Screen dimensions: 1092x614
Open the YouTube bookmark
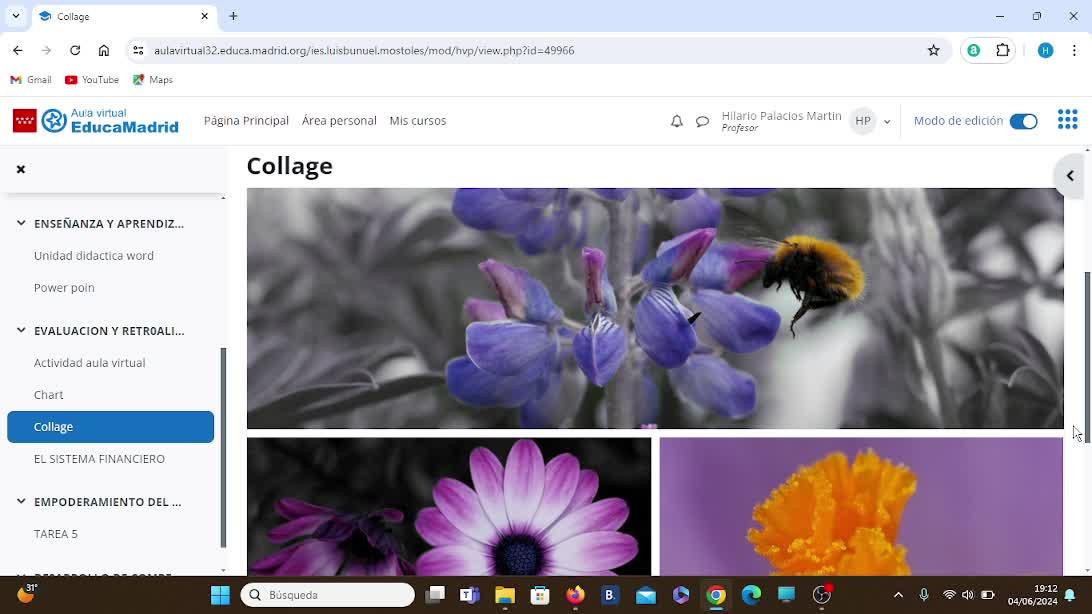point(92,79)
